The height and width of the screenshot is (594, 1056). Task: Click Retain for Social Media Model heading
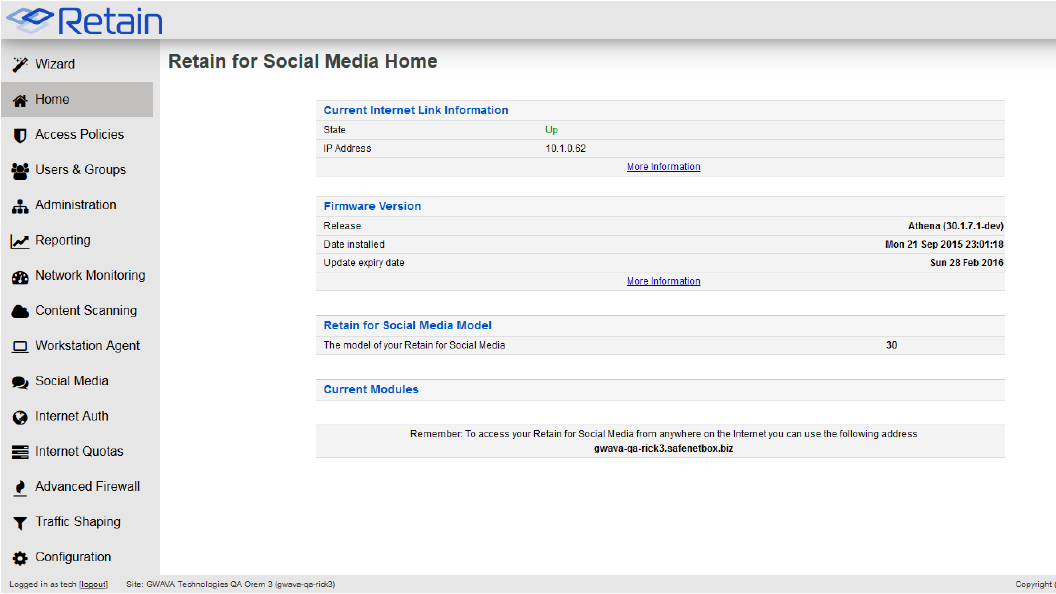tap(407, 325)
